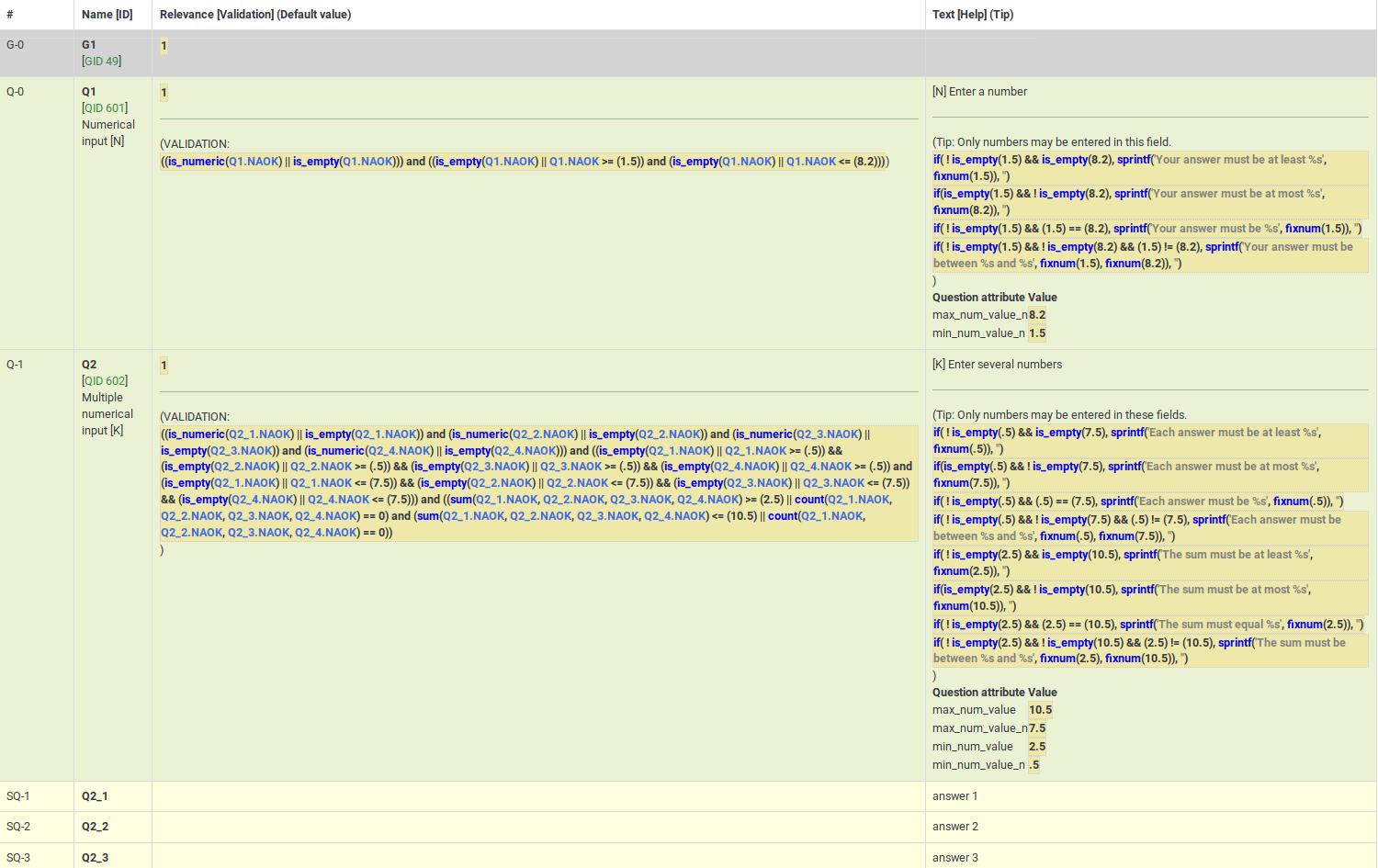Screen dimensions: 1378x868
Task: Click the Text [Help] (Tip) column header
Action: [973, 15]
